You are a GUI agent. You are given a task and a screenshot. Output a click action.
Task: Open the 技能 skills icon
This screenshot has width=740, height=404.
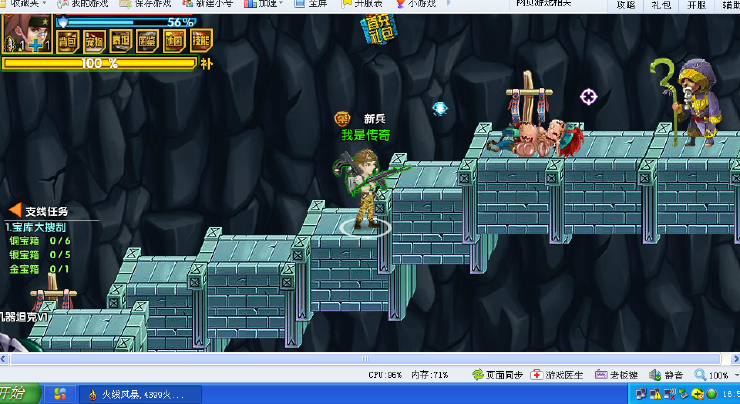click(x=201, y=41)
